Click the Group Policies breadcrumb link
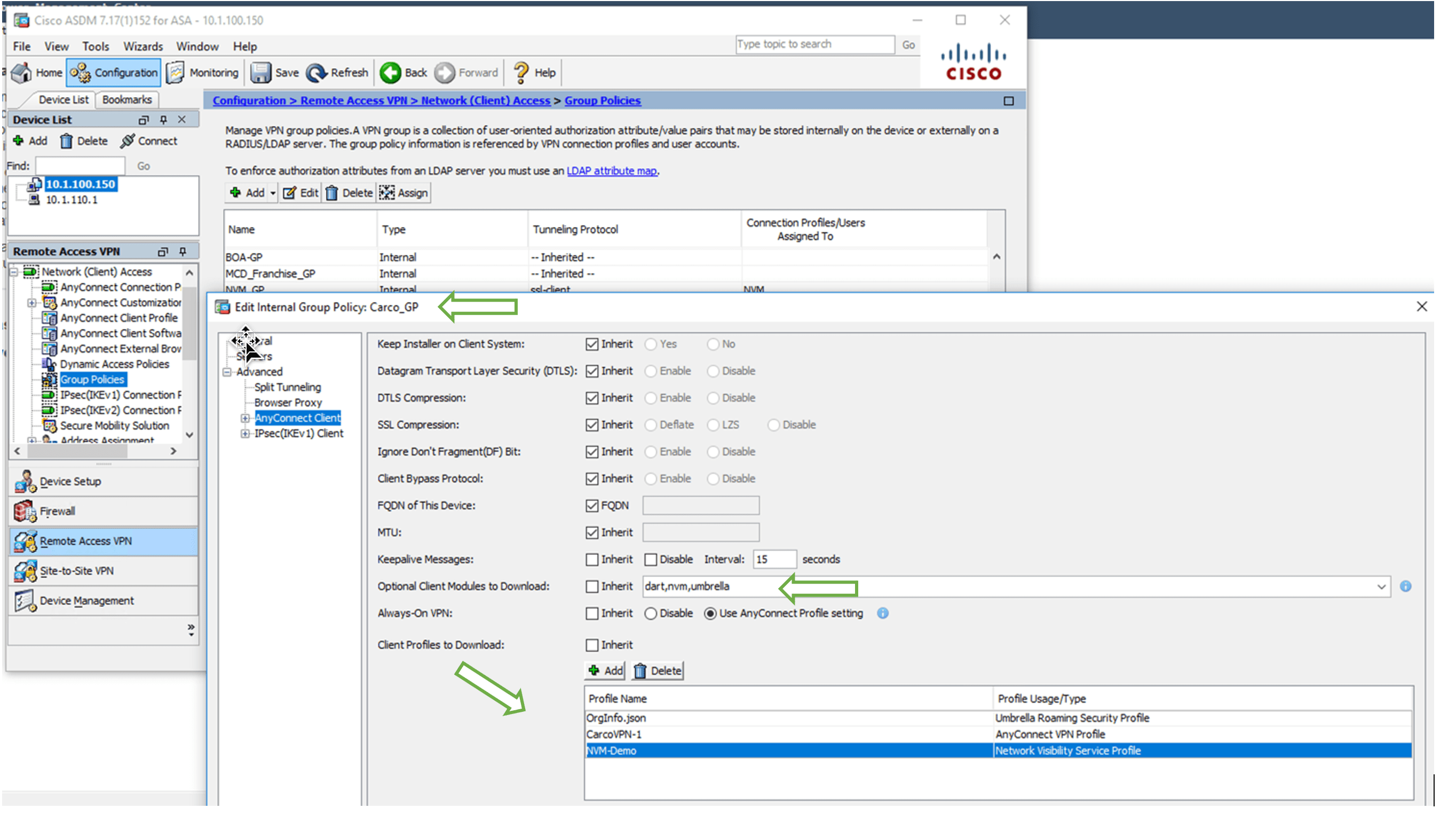The height and width of the screenshot is (832, 1456). pos(603,100)
